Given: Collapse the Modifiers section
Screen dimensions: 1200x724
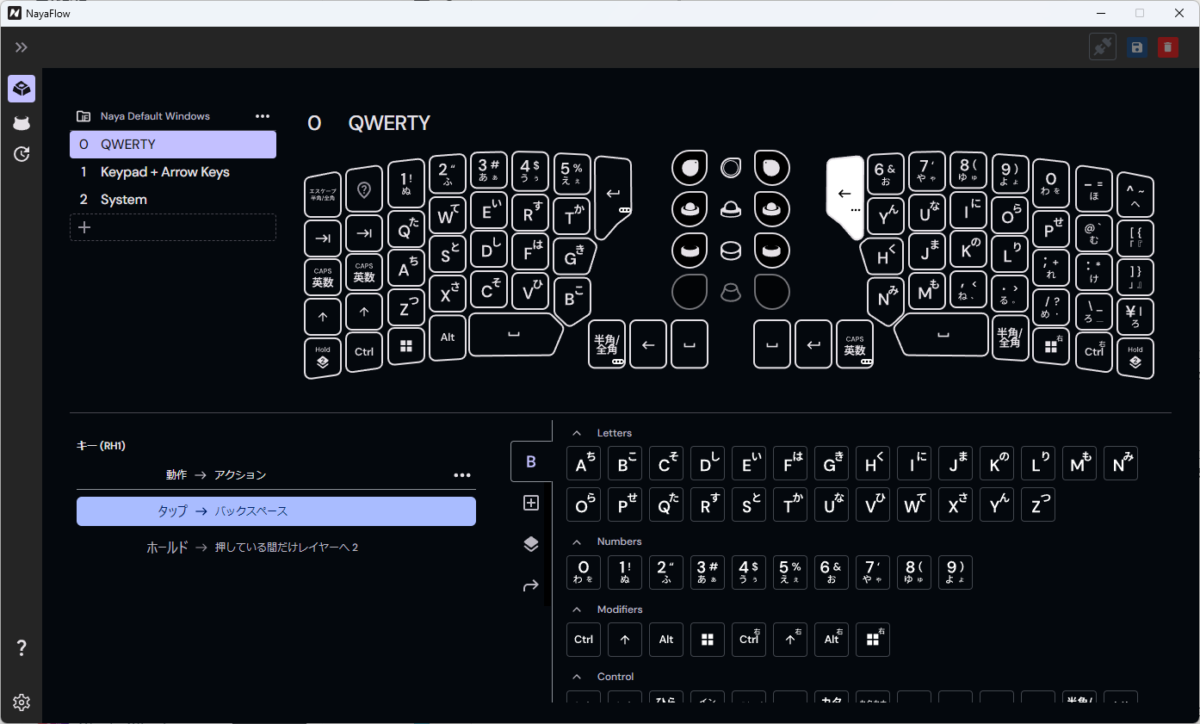Looking at the screenshot, I should click(x=576, y=609).
